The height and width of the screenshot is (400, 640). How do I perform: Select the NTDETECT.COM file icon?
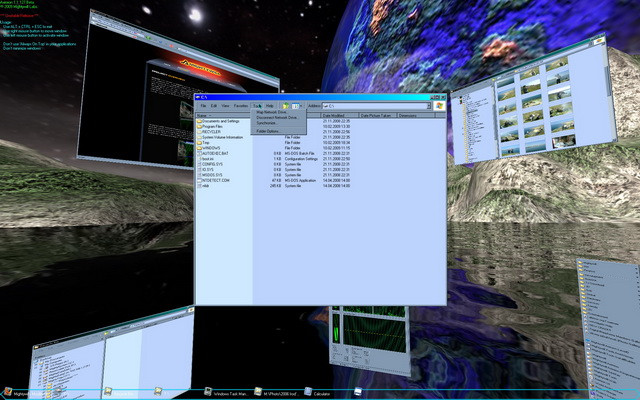(200, 180)
